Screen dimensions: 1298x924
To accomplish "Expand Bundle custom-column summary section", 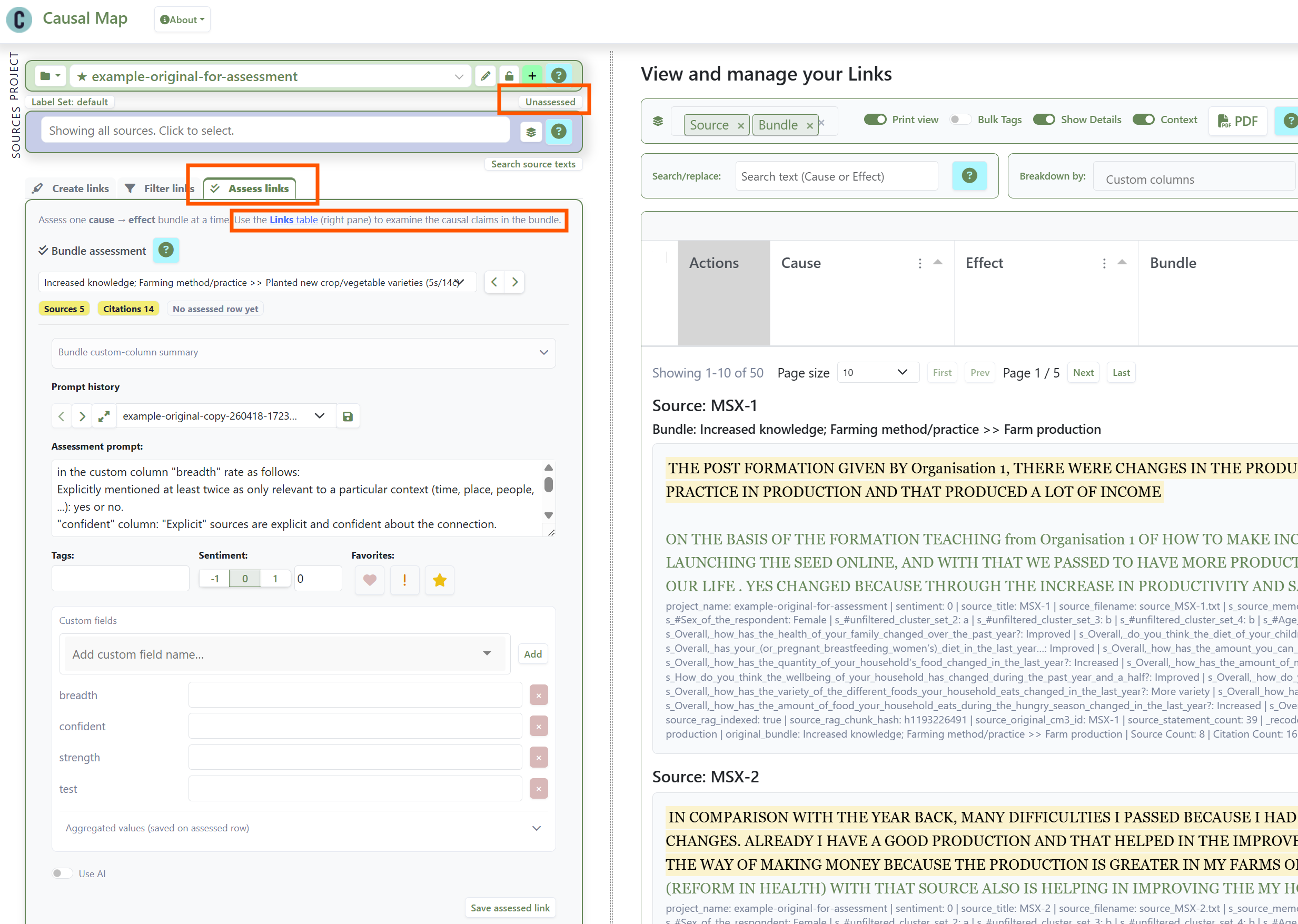I will pos(303,352).
